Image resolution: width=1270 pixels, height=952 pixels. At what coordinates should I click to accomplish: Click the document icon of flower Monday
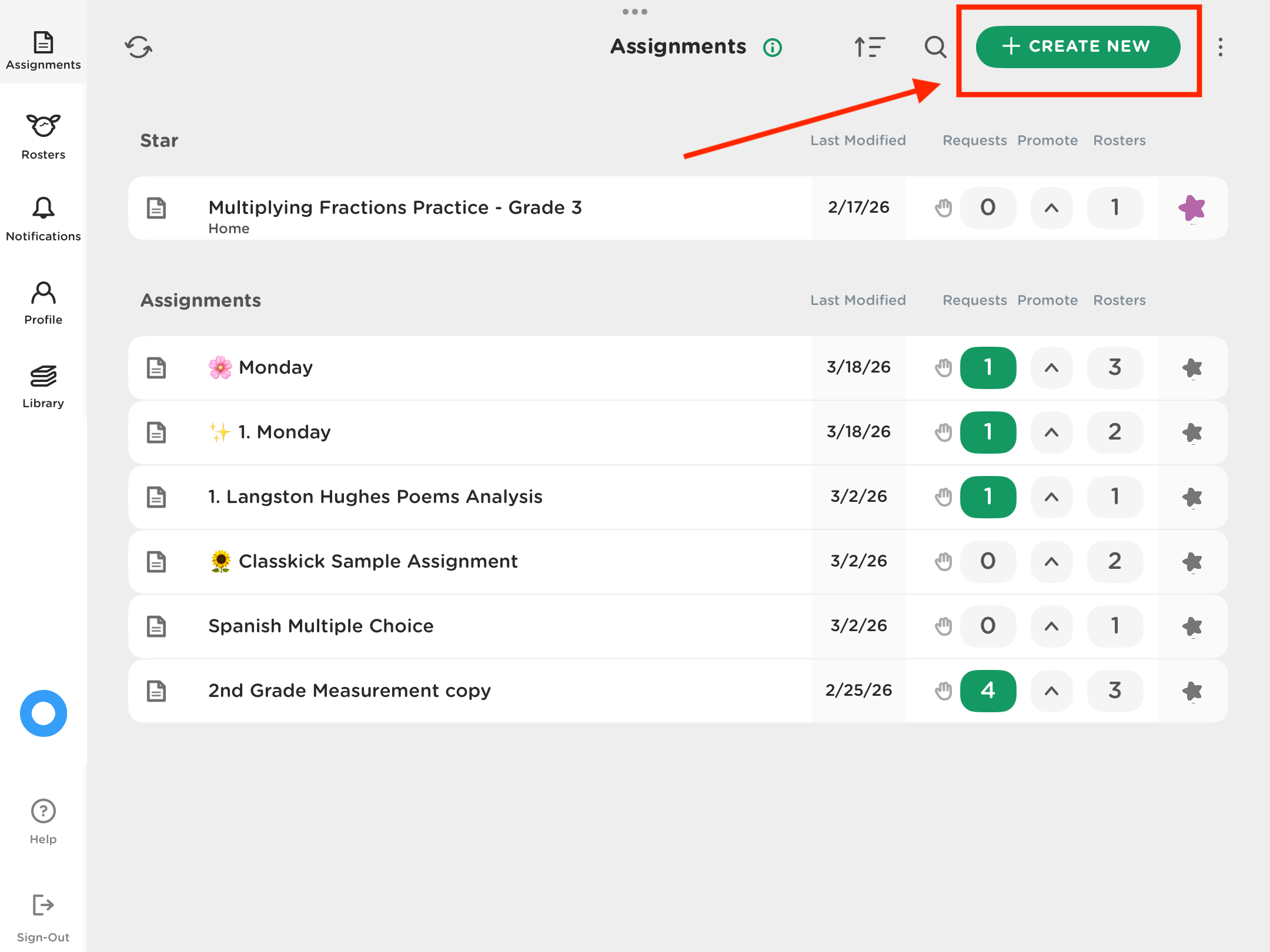[156, 368]
